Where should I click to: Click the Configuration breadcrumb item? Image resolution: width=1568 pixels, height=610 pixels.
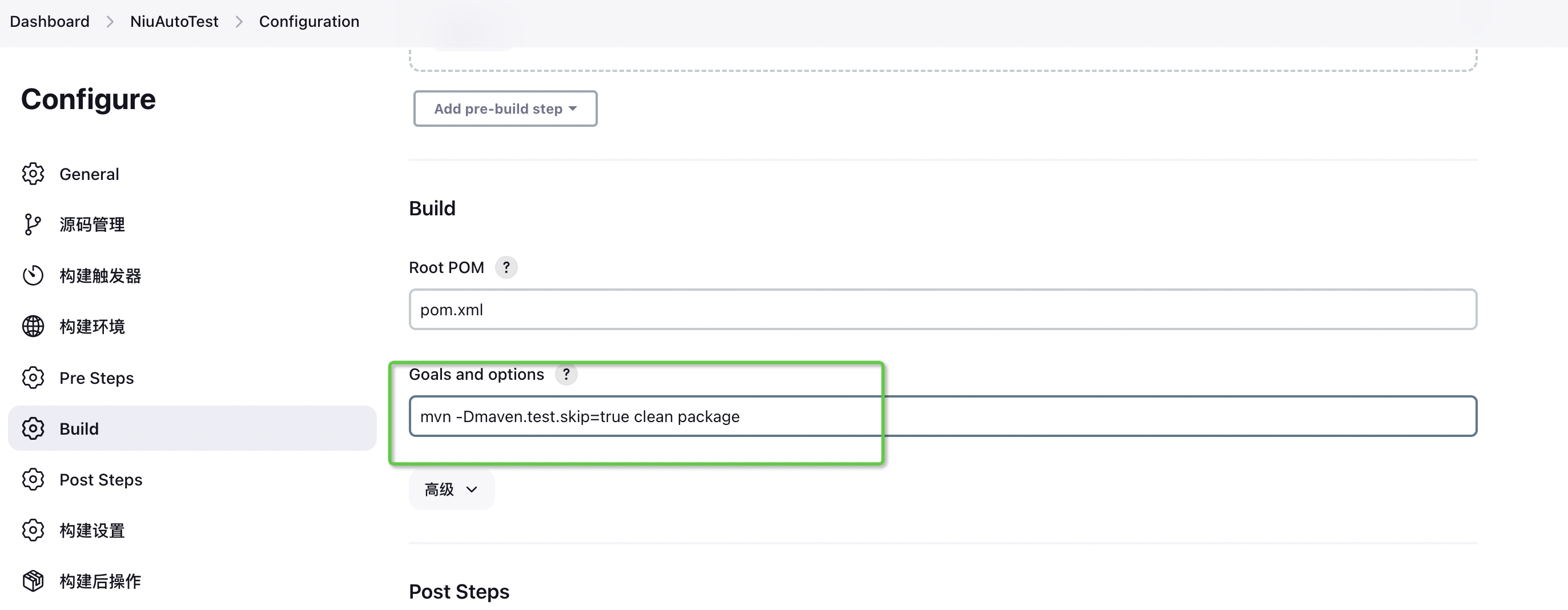309,22
